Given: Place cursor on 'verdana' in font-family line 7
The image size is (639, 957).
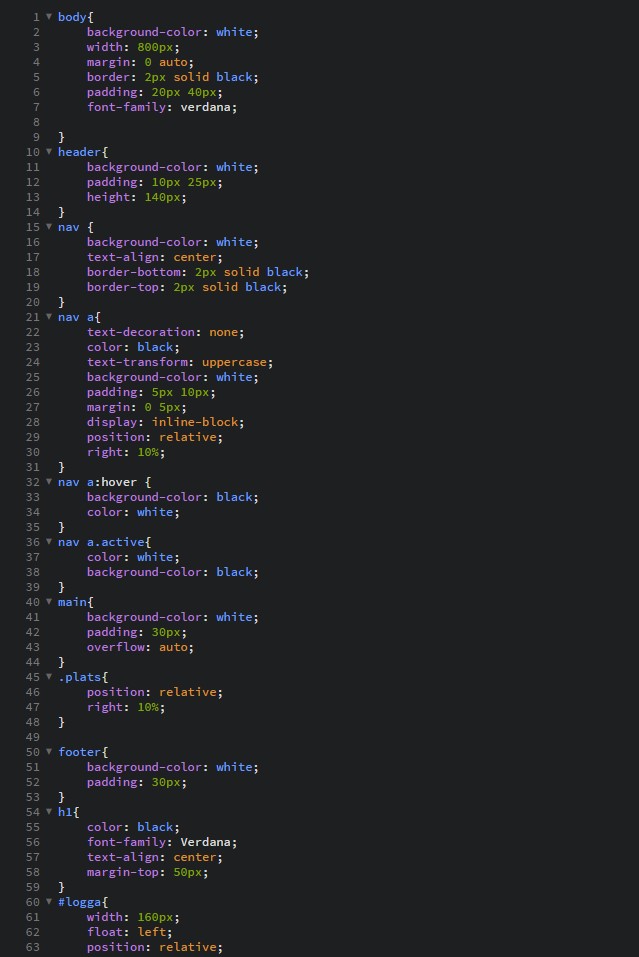Looking at the screenshot, I should coord(208,107).
